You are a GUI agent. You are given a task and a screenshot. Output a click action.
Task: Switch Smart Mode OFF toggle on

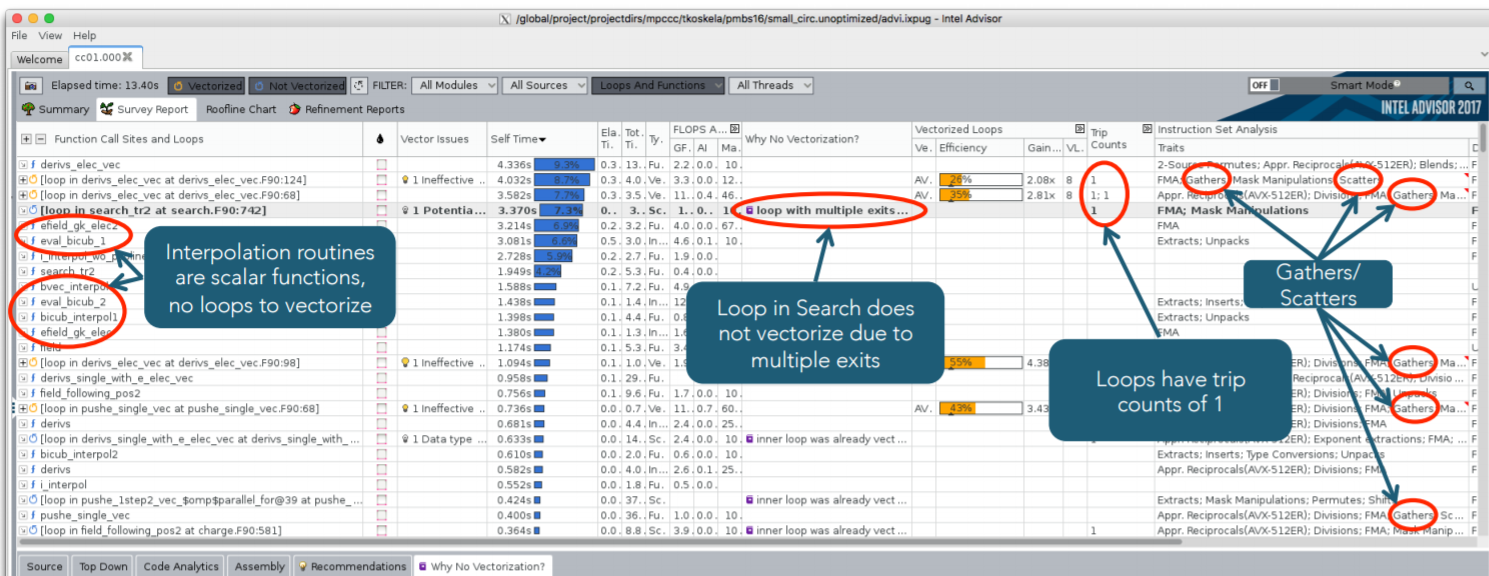click(1264, 86)
